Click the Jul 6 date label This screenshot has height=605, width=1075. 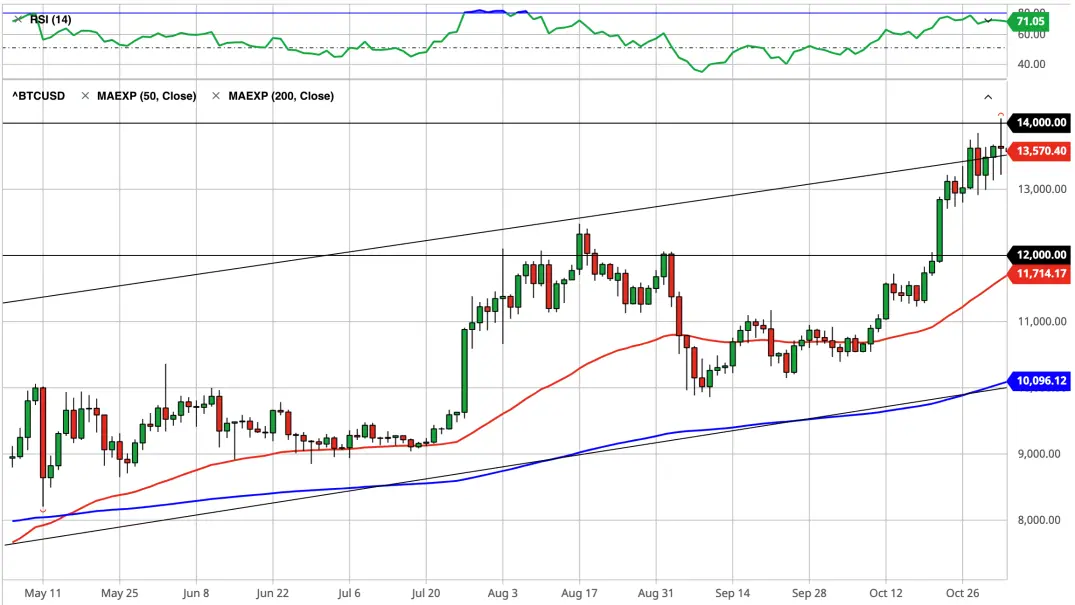[x=349, y=593]
